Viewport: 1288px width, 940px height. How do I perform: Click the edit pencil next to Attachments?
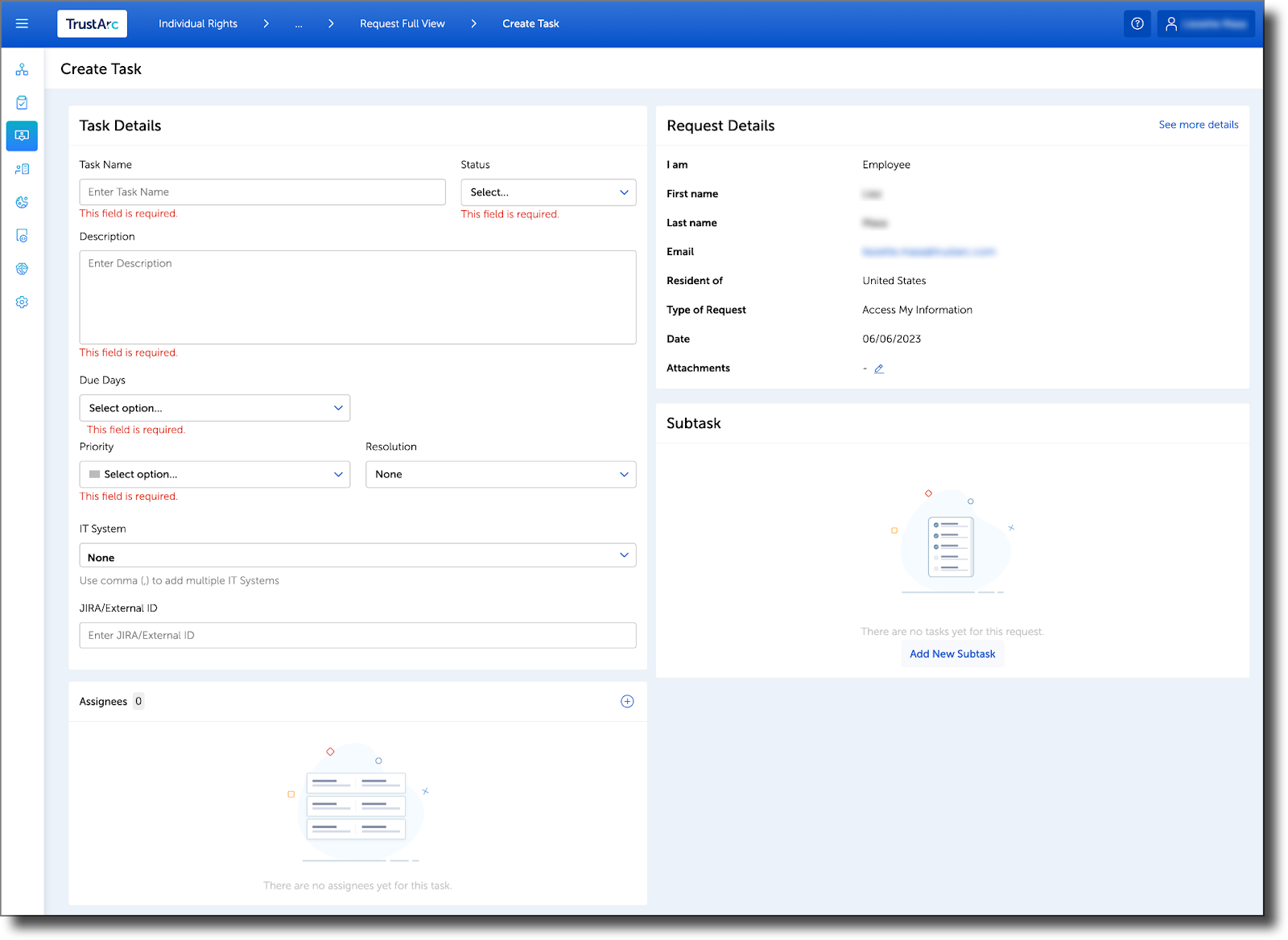879,368
